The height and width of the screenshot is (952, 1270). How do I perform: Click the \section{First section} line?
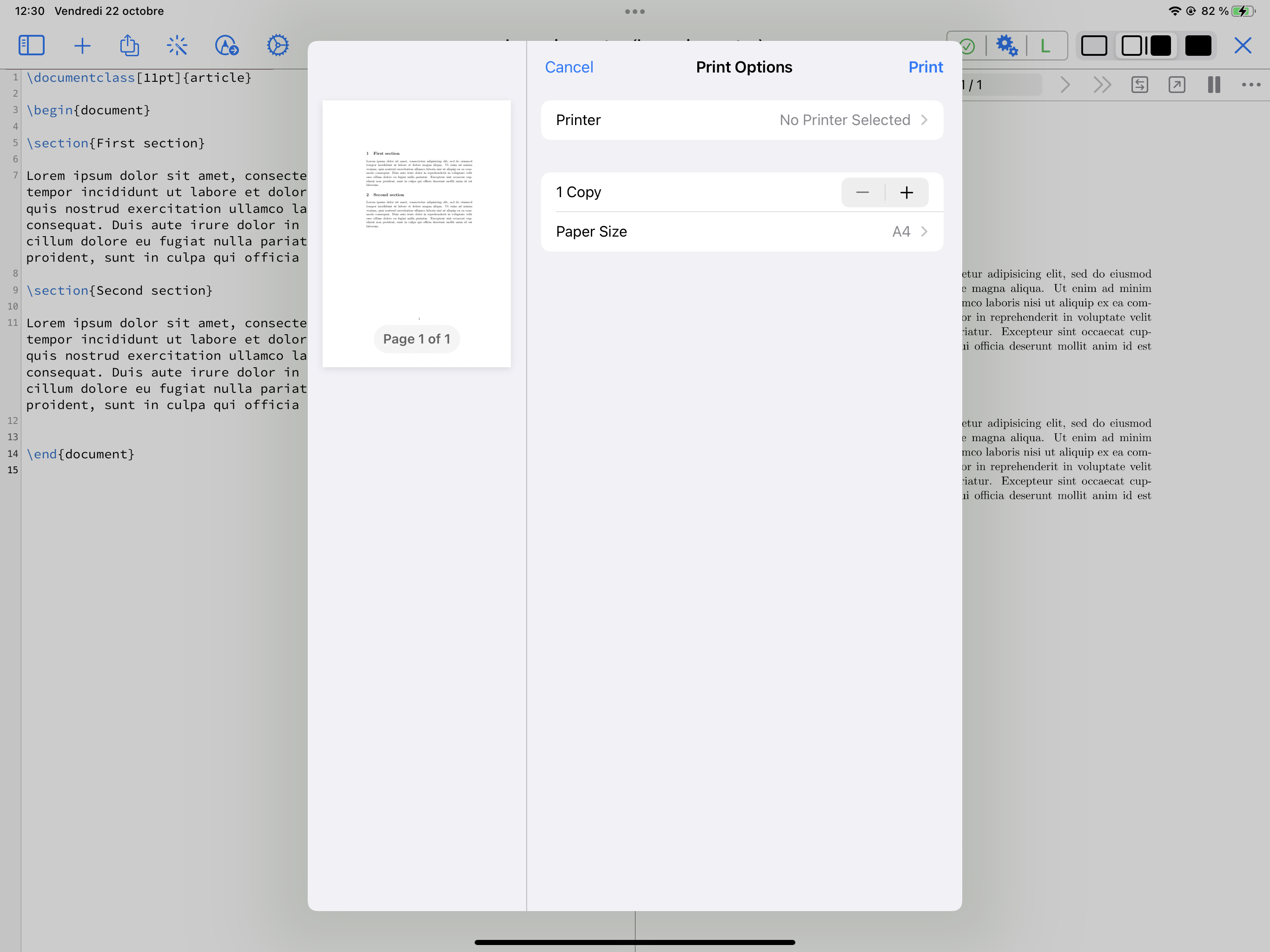tap(115, 143)
